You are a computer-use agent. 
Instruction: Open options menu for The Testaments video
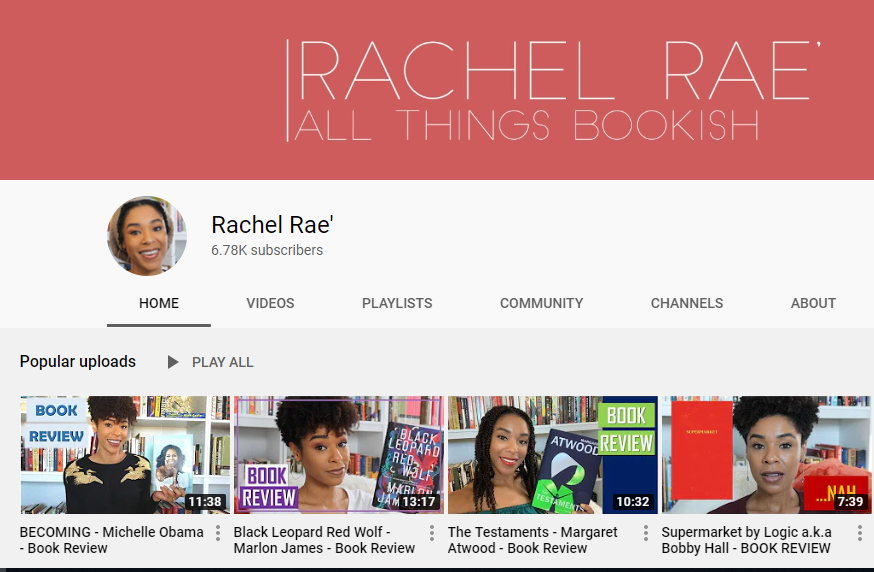click(646, 533)
